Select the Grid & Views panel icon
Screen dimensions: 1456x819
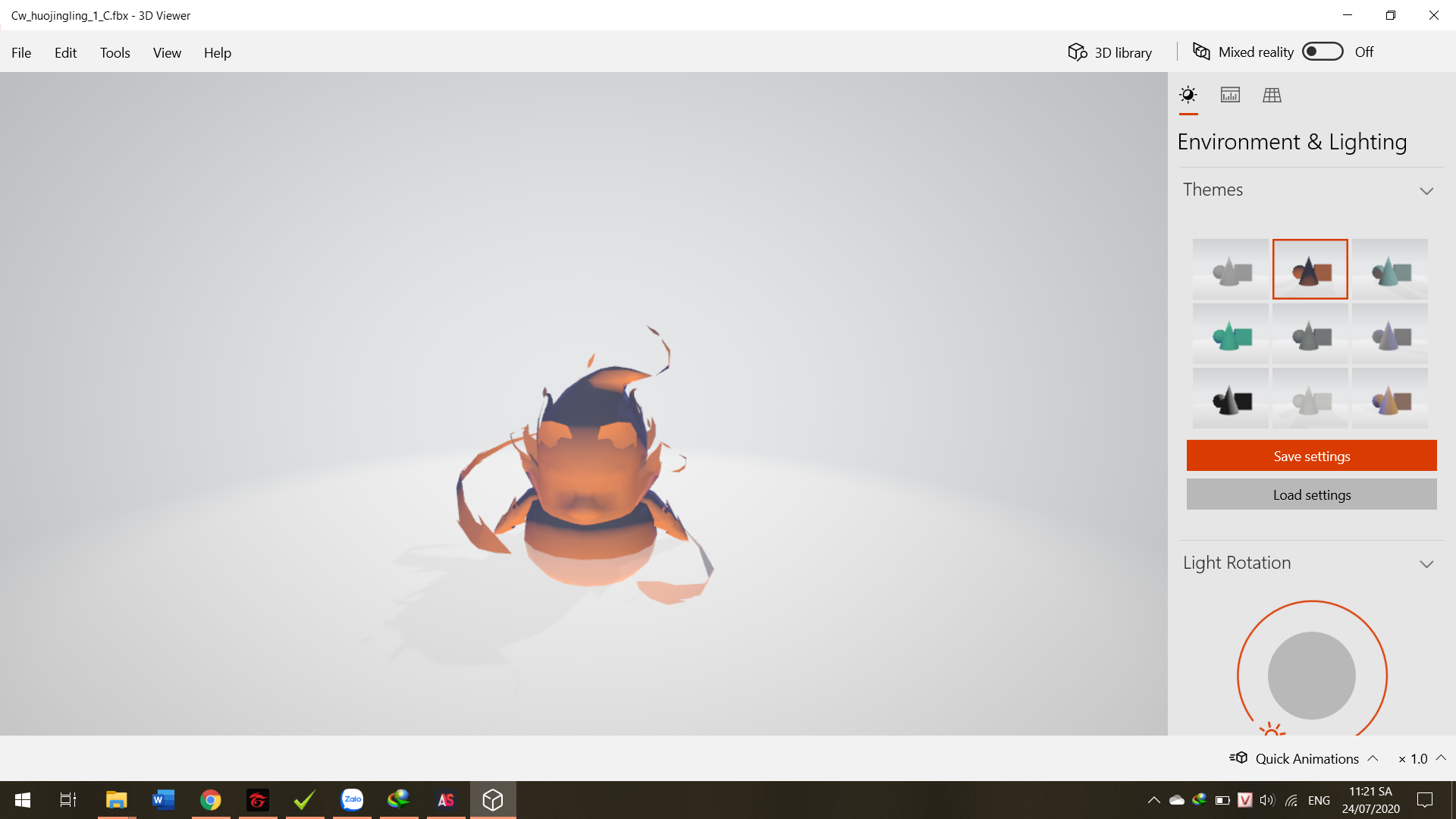(x=1272, y=95)
